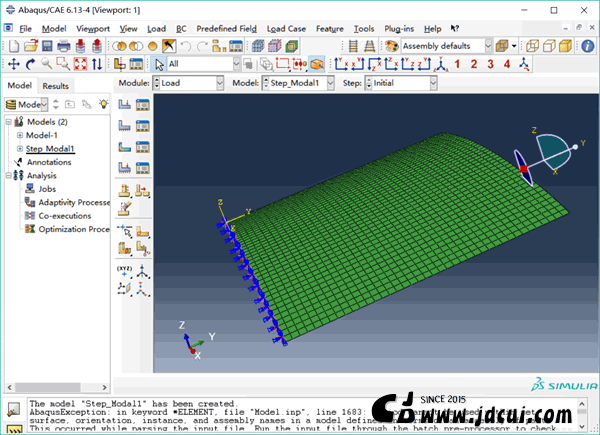600x435 pixels.
Task: Click the Create Load tool
Action: [x=124, y=104]
